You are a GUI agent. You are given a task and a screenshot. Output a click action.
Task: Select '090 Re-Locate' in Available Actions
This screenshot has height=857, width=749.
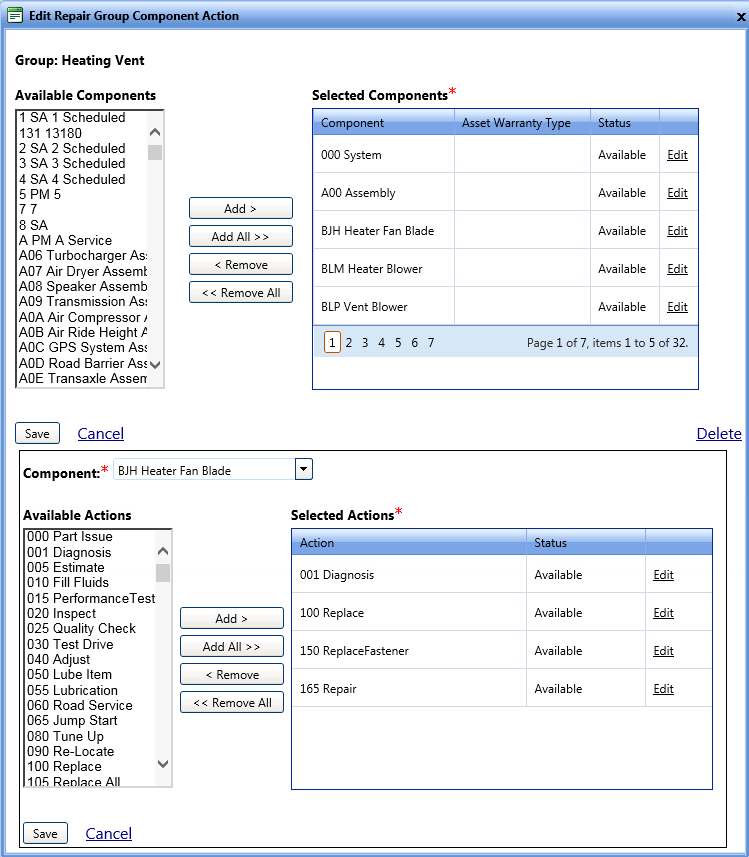pos(71,752)
